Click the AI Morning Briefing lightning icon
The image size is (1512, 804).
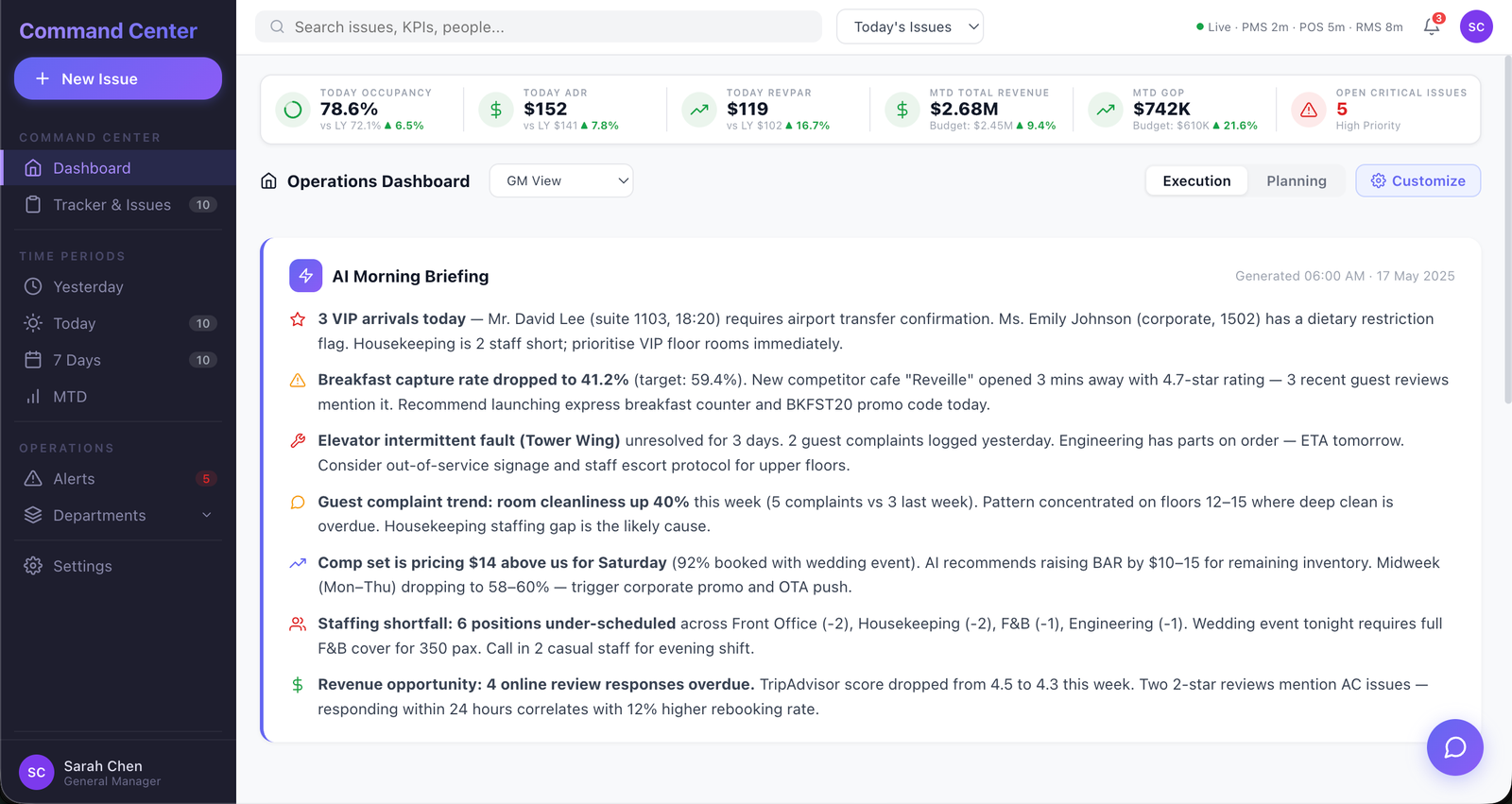305,276
